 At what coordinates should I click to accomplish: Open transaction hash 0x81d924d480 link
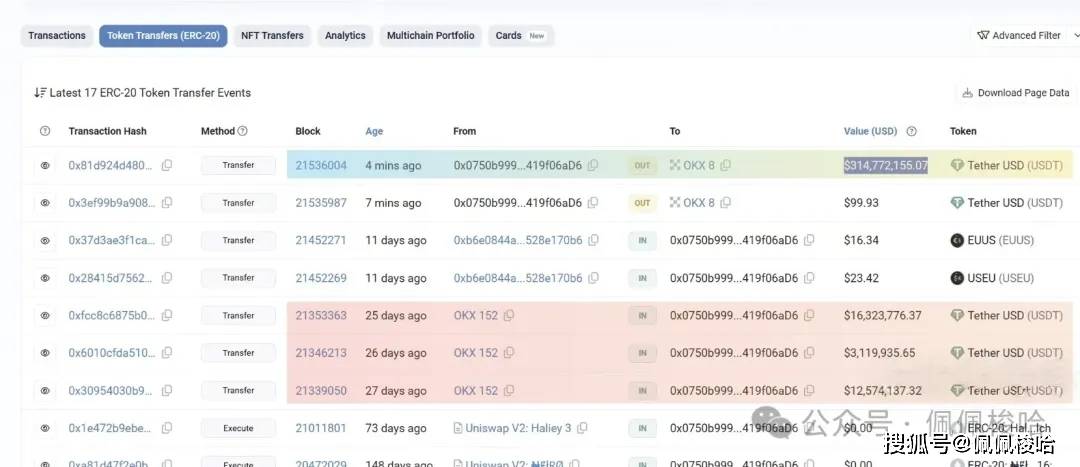click(x=112, y=165)
